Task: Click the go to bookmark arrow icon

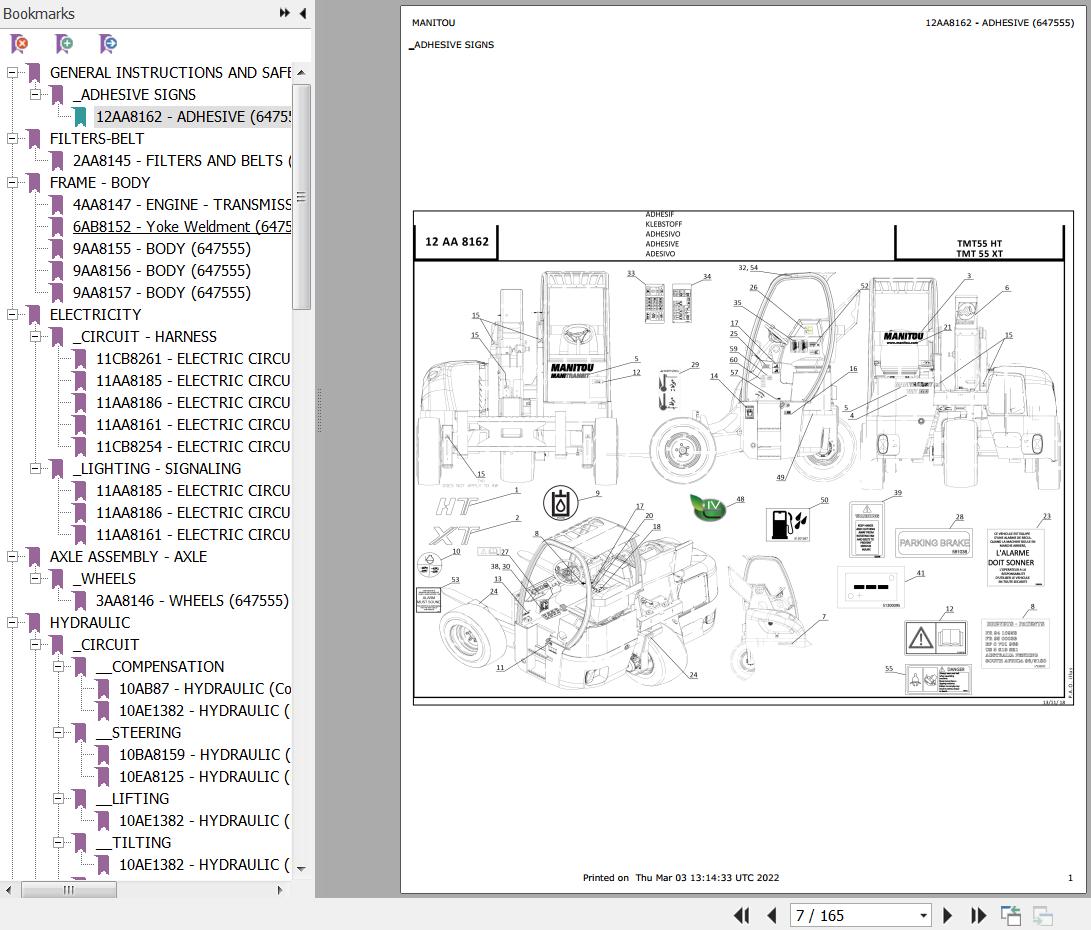Action: [x=108, y=44]
